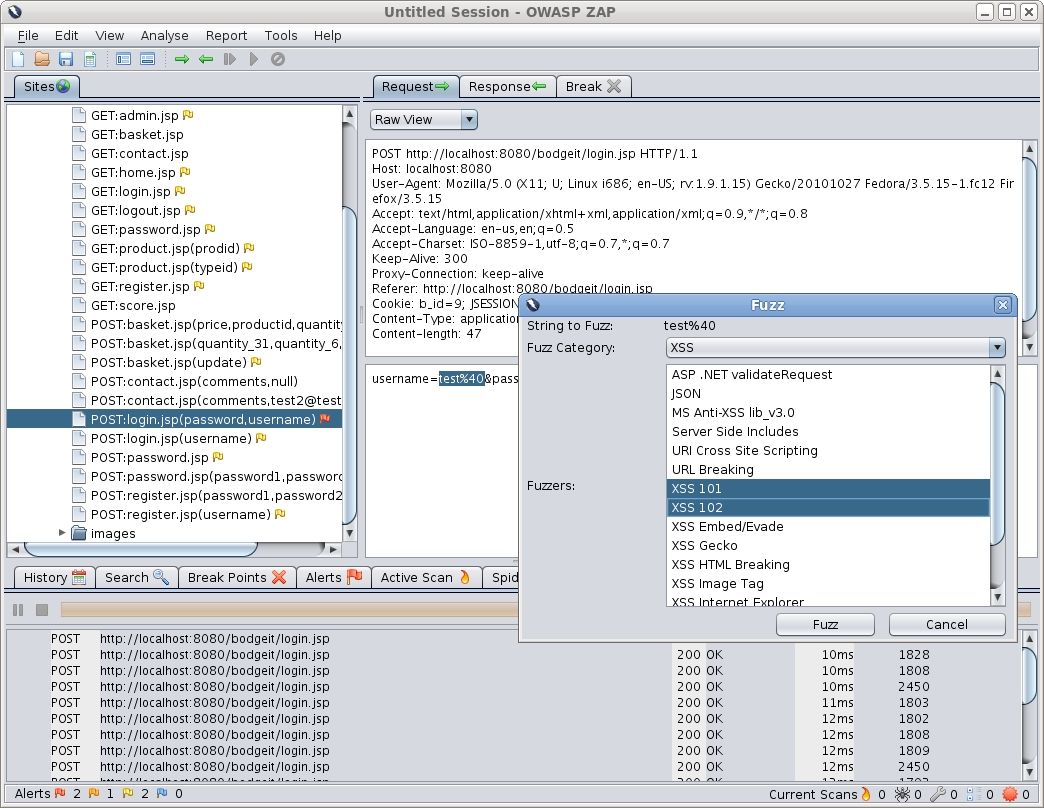Screen dimensions: 1044x808
Task: Click the green left arrow break-on-responses icon
Action: [206, 59]
